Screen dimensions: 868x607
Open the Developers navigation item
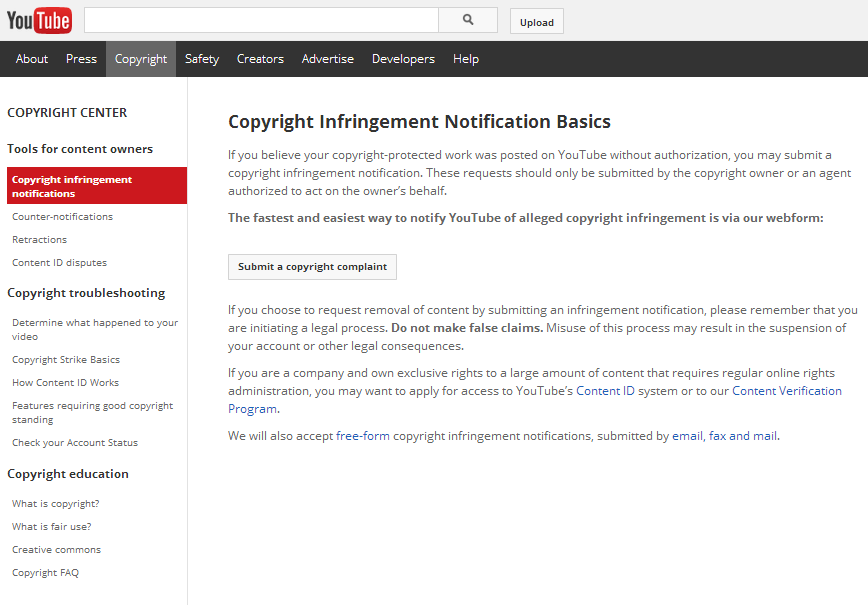pyautogui.click(x=403, y=59)
